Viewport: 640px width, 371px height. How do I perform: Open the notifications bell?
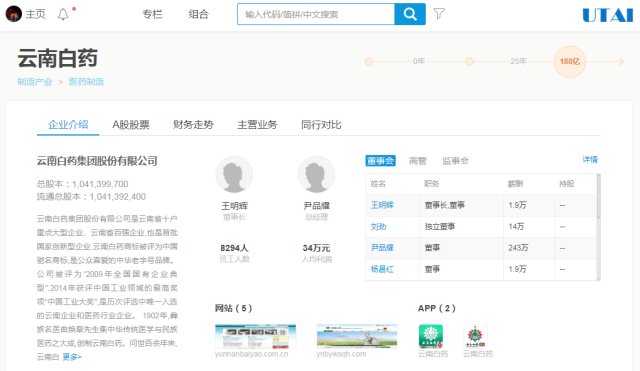tap(63, 15)
